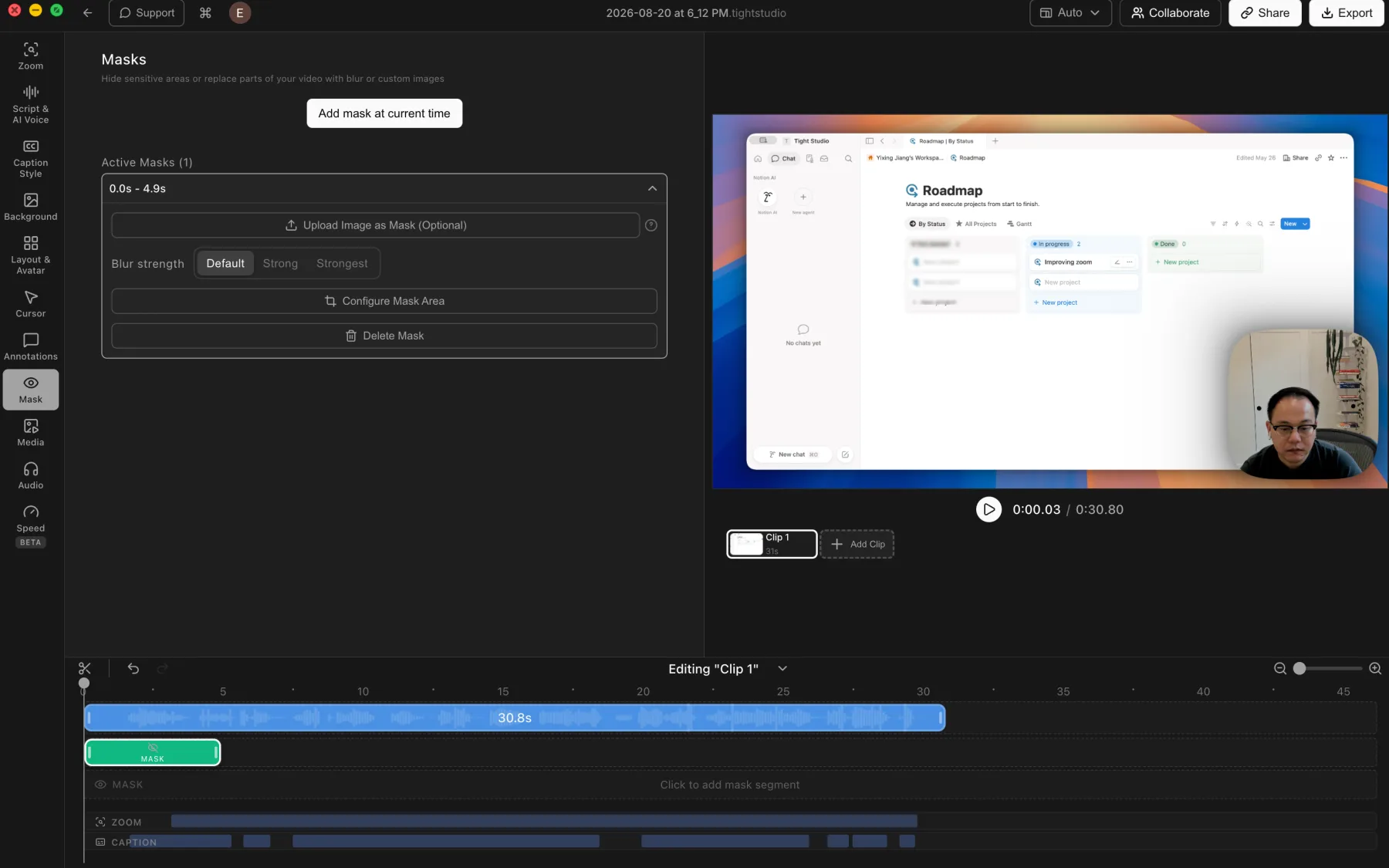Select the Mask sidebar tab
The height and width of the screenshot is (868, 1389).
pos(31,390)
